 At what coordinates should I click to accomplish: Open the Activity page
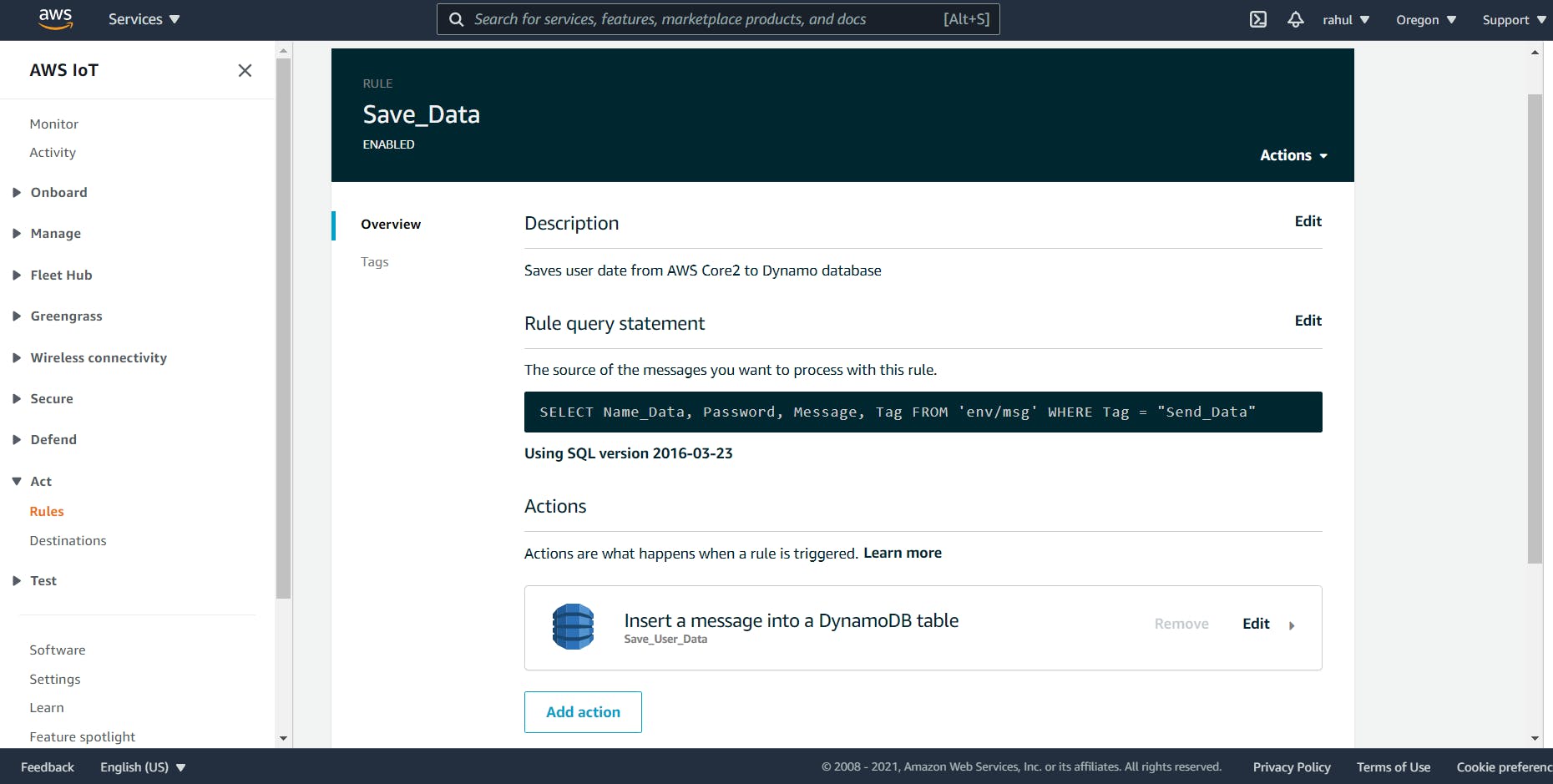(x=53, y=152)
